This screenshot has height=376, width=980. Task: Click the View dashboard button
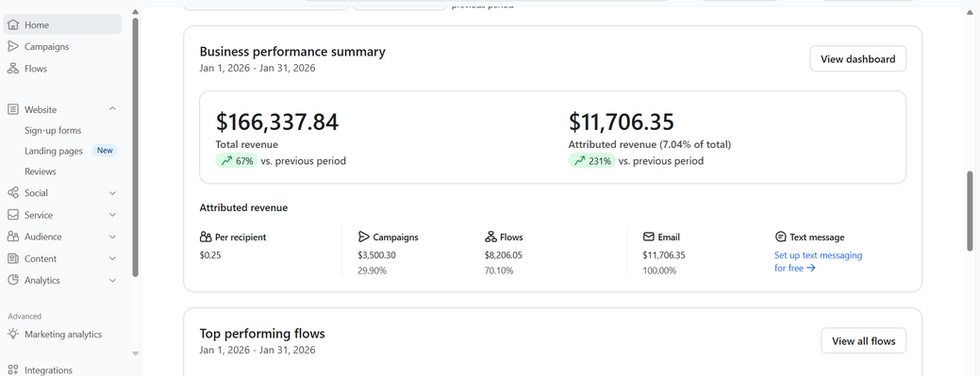(x=858, y=59)
